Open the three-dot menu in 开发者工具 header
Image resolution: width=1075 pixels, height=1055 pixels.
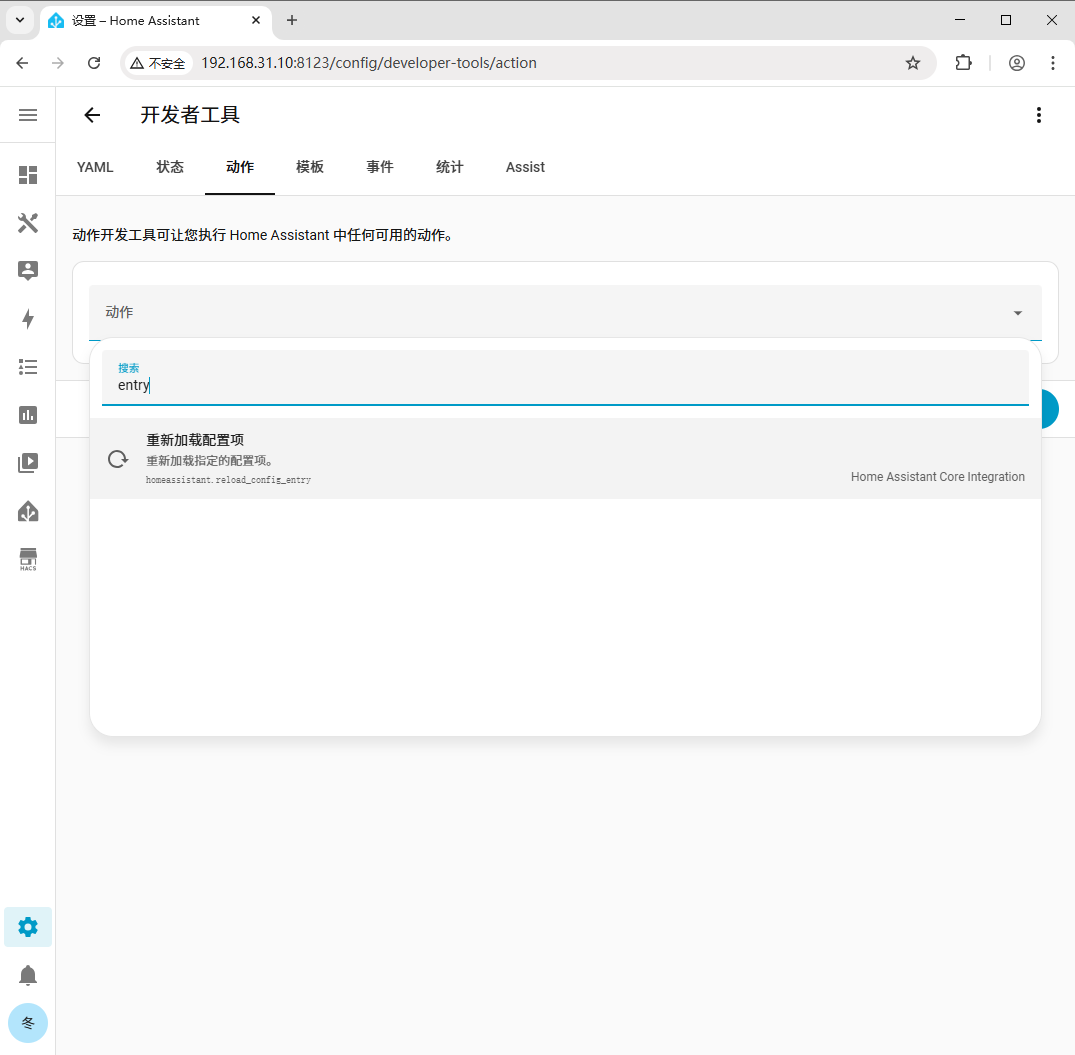point(1039,115)
